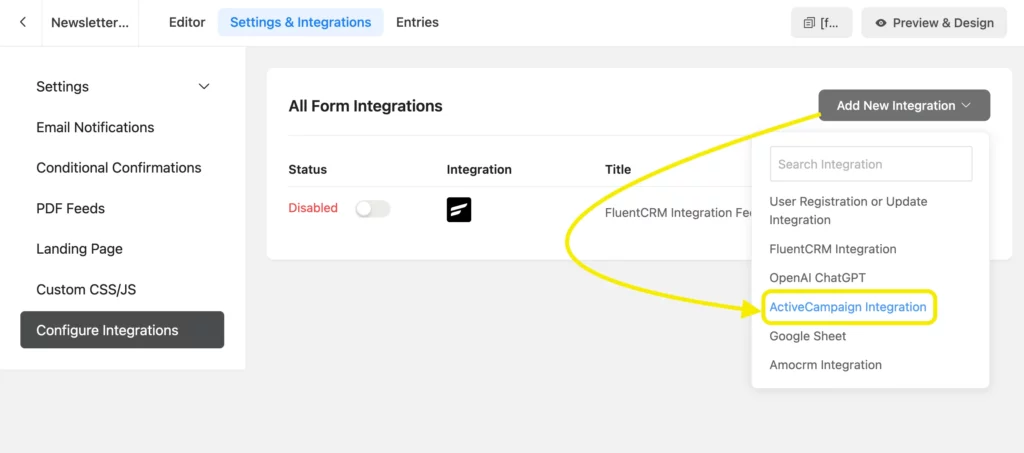Pick OpenAI ChatGPT from the list
The height and width of the screenshot is (453, 1024).
pos(817,277)
